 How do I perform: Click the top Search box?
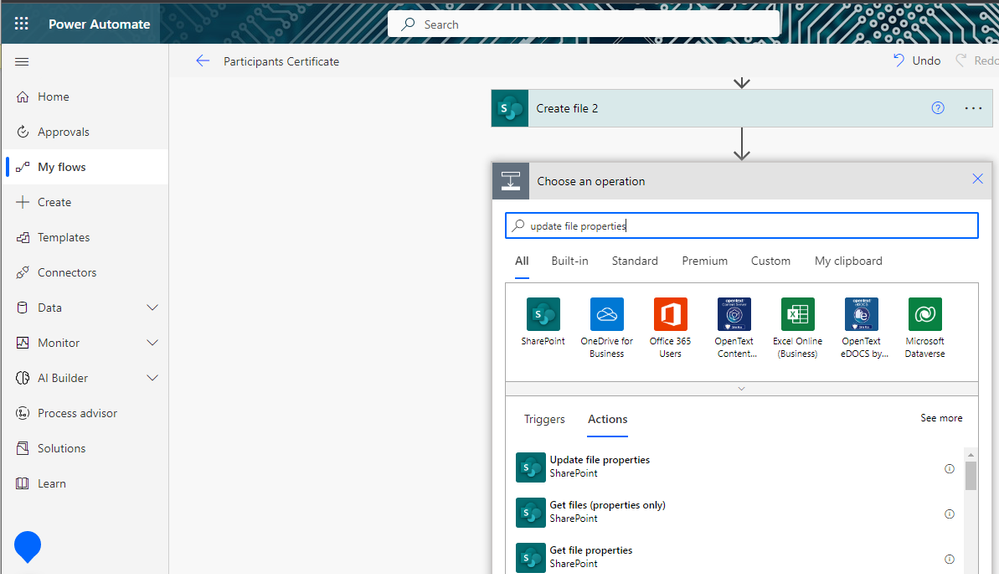(x=584, y=24)
